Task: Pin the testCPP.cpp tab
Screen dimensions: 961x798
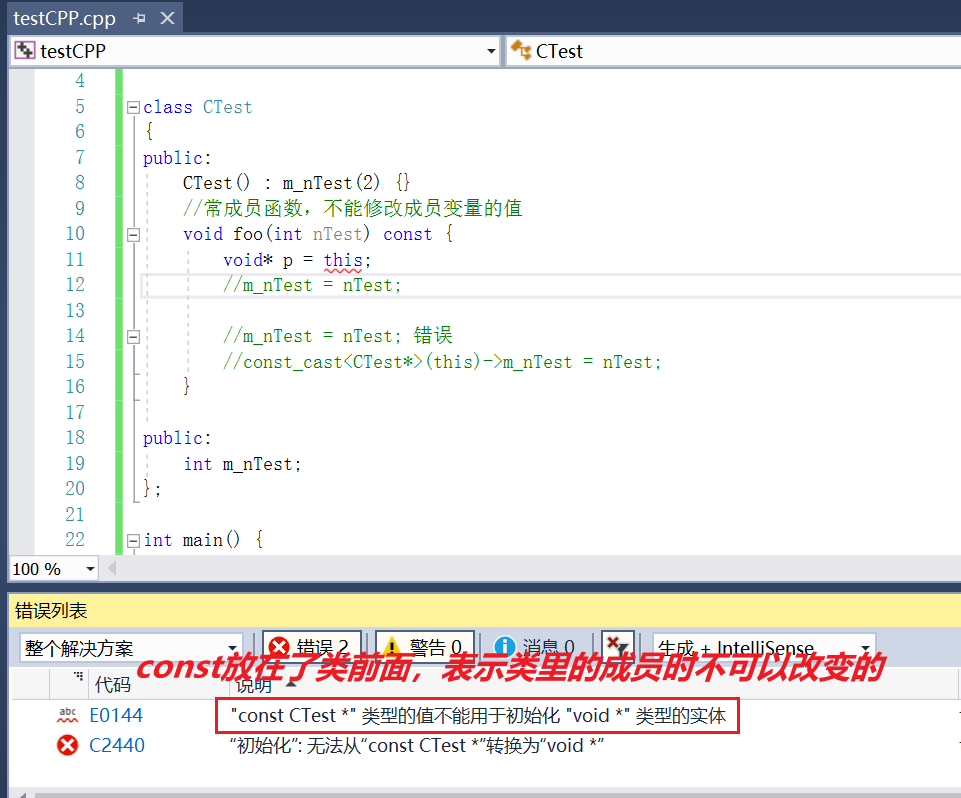Action: (140, 18)
